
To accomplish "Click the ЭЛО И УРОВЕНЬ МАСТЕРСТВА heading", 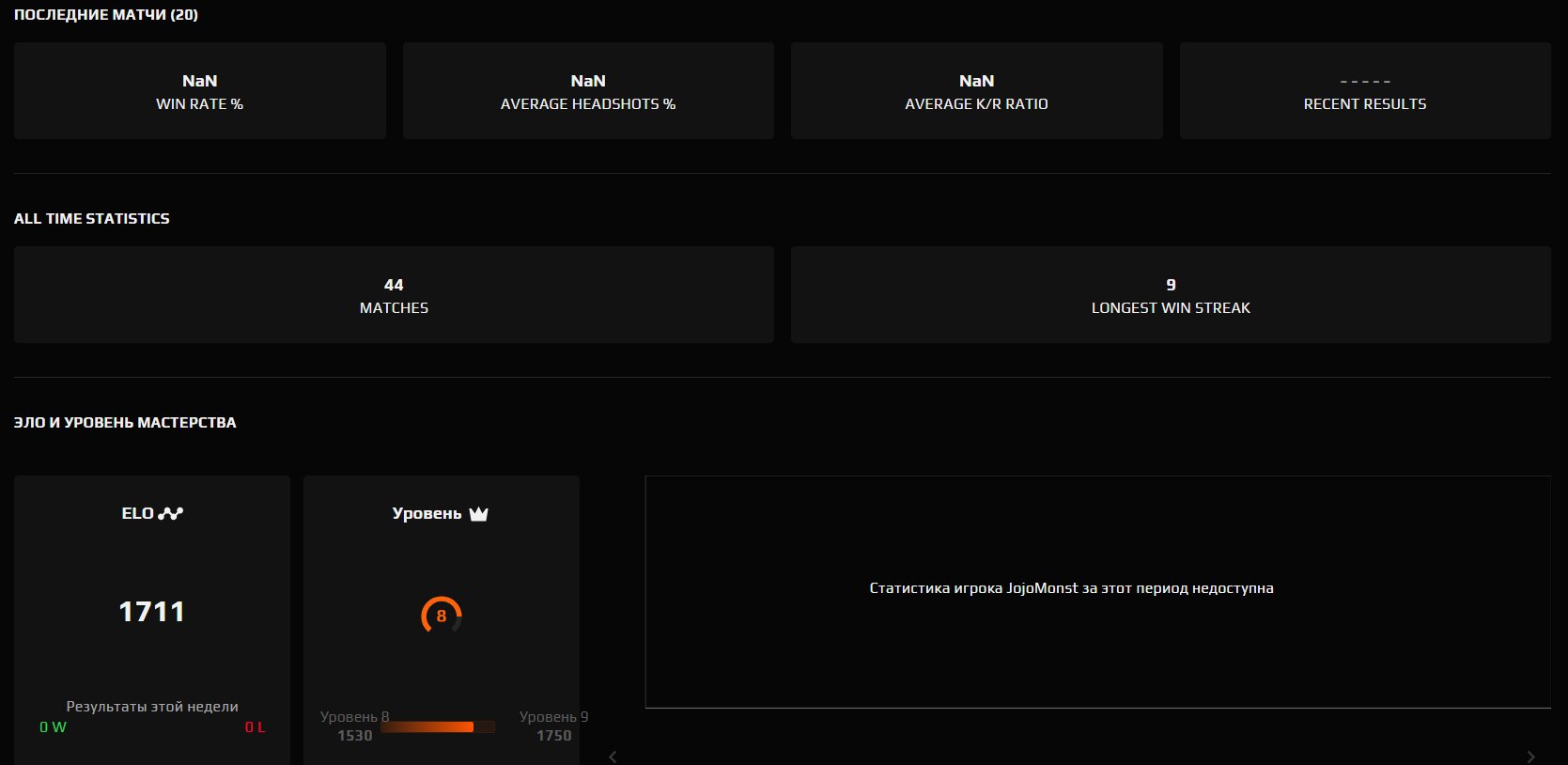I will coord(125,423).
